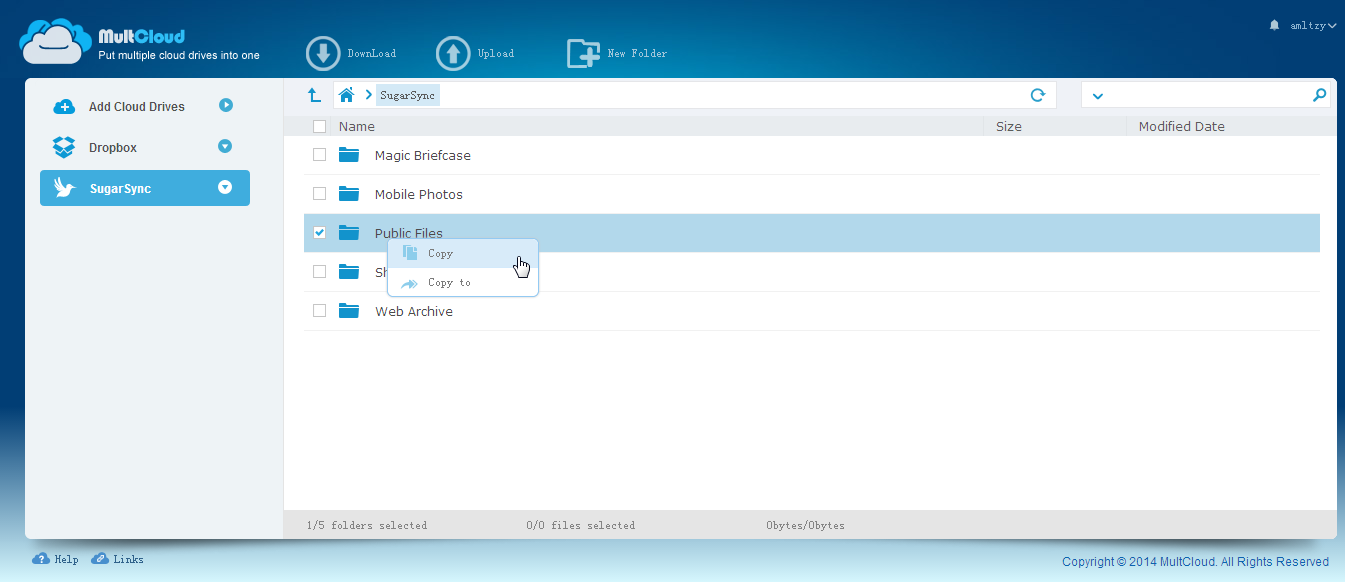The height and width of the screenshot is (582, 1345).
Task: Open the Links link
Action: [x=128, y=560]
